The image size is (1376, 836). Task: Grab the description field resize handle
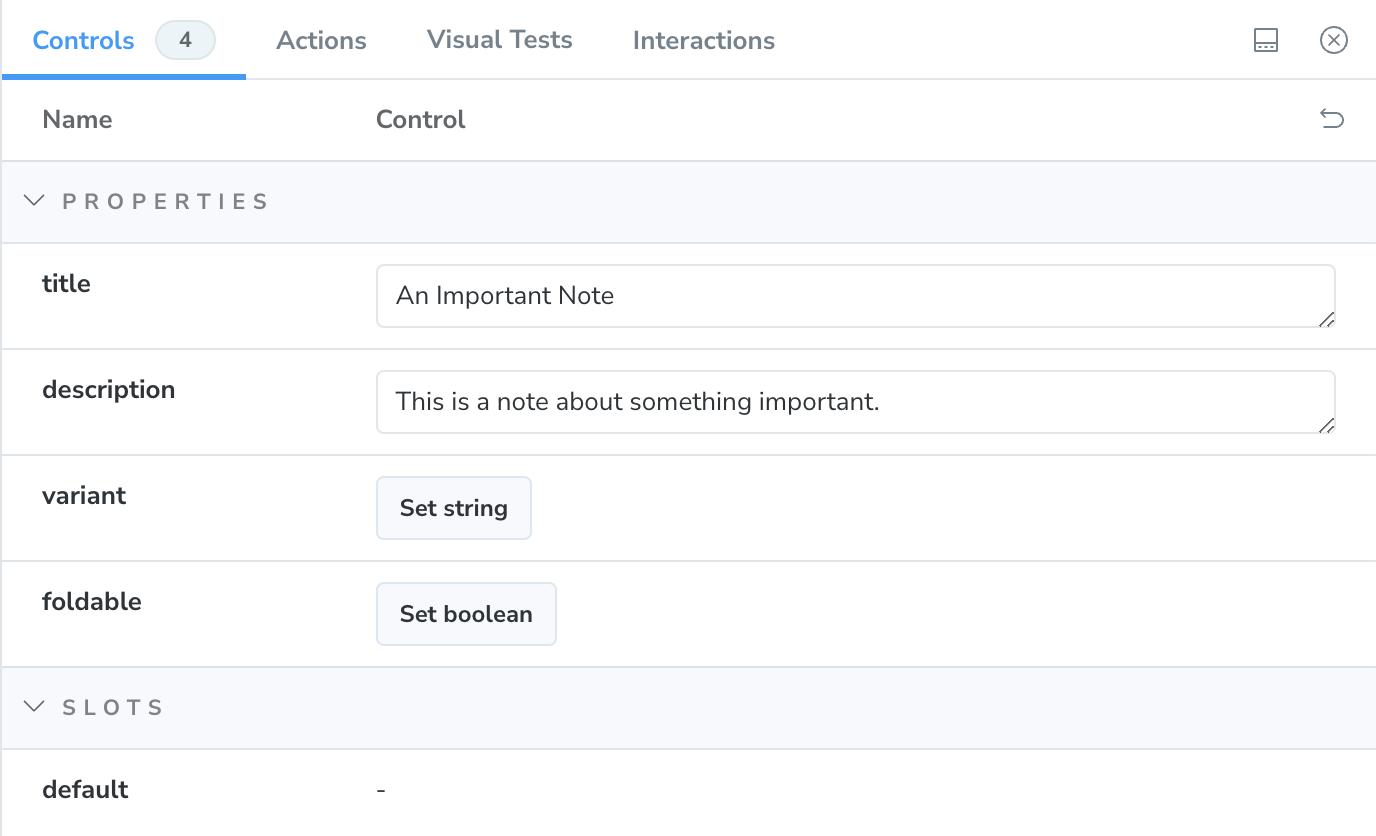click(x=1326, y=425)
